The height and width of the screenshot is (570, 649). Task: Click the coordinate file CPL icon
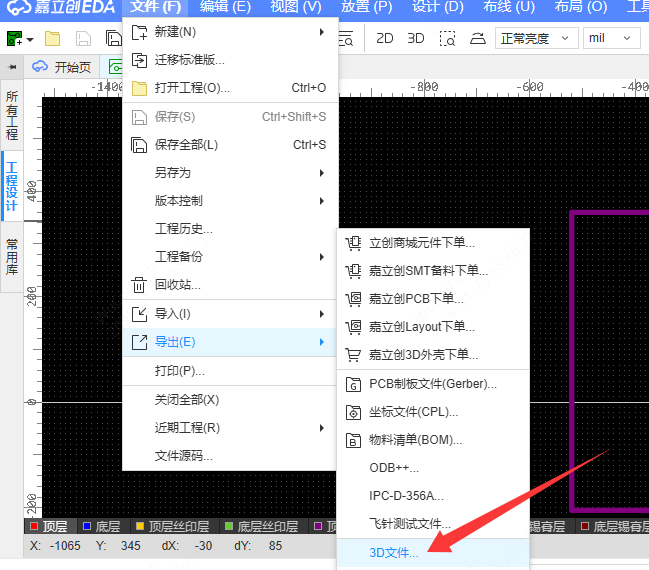[x=352, y=412]
